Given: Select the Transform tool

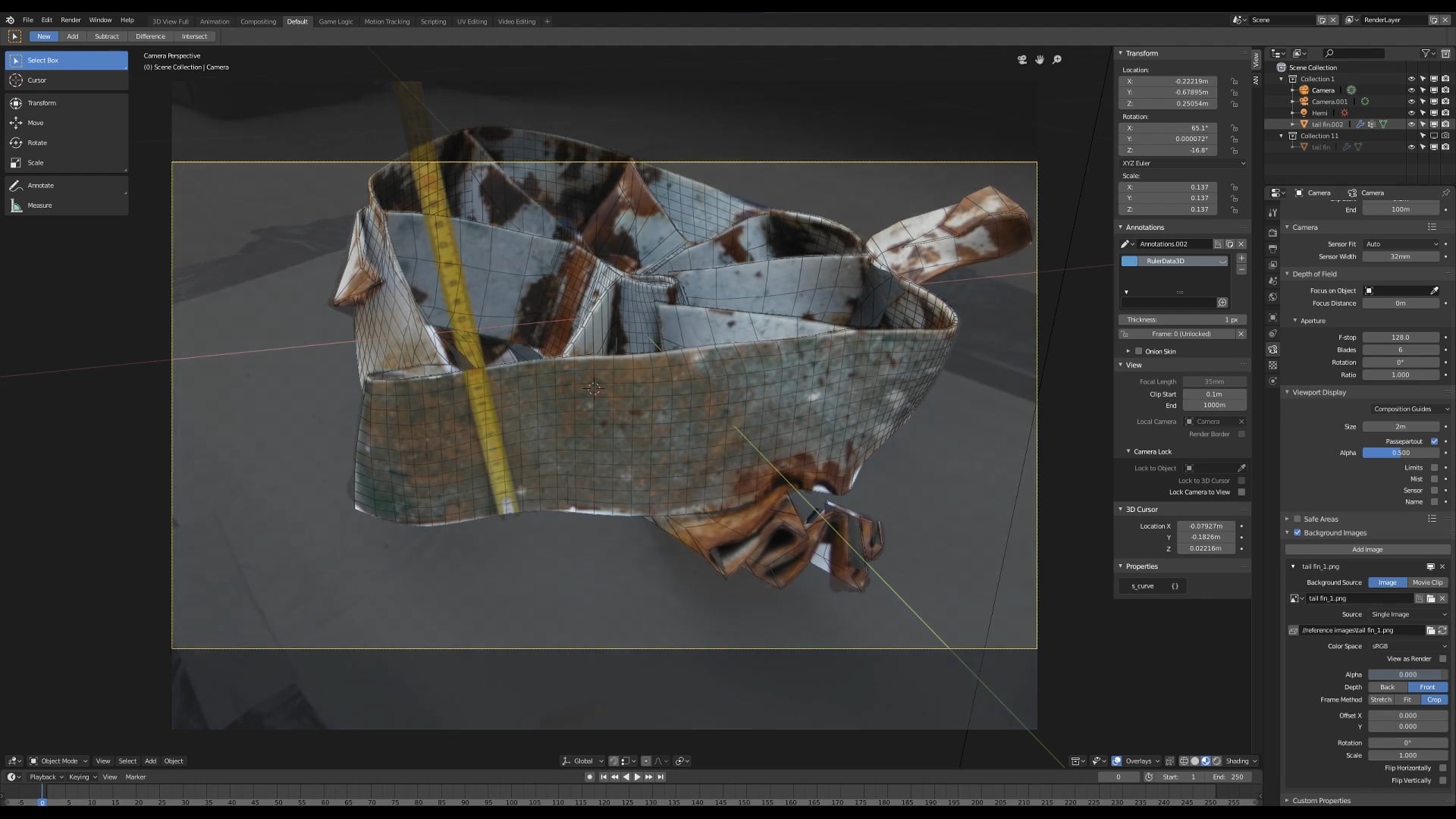Looking at the screenshot, I should [x=67, y=102].
